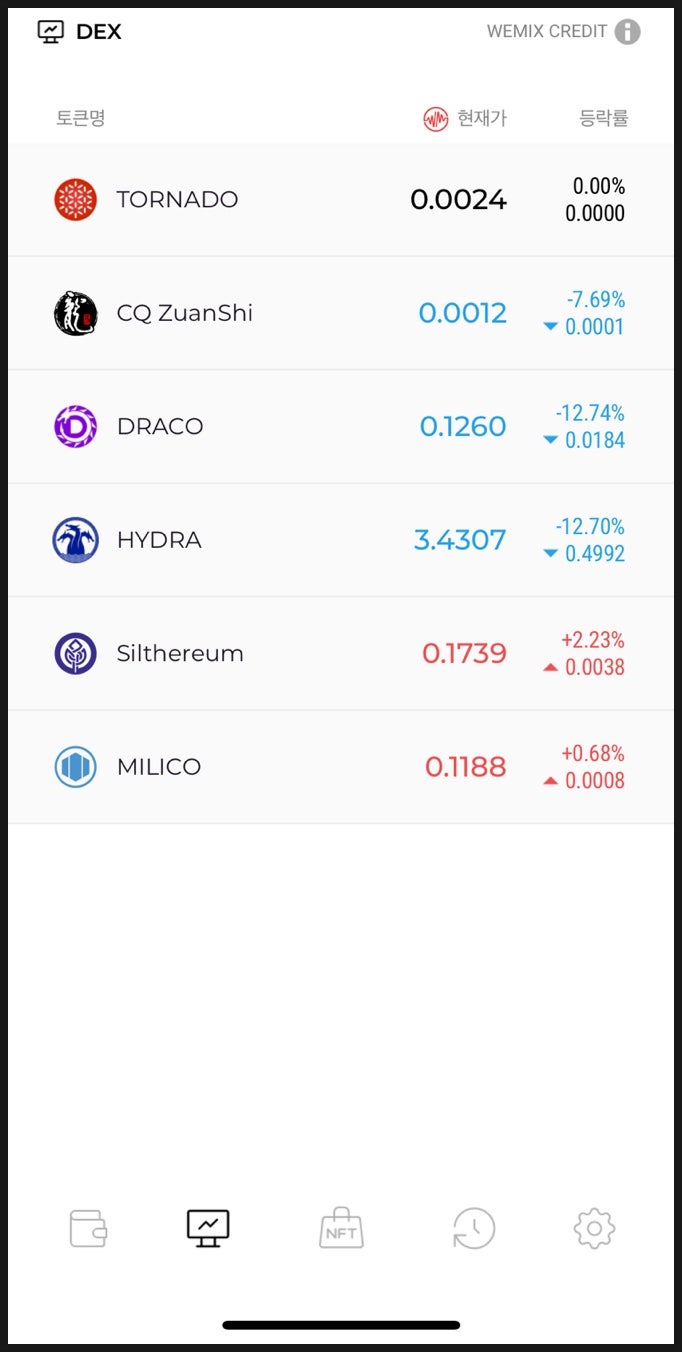Open the transaction history clock tab
This screenshot has width=682, height=1352.
473,1228
